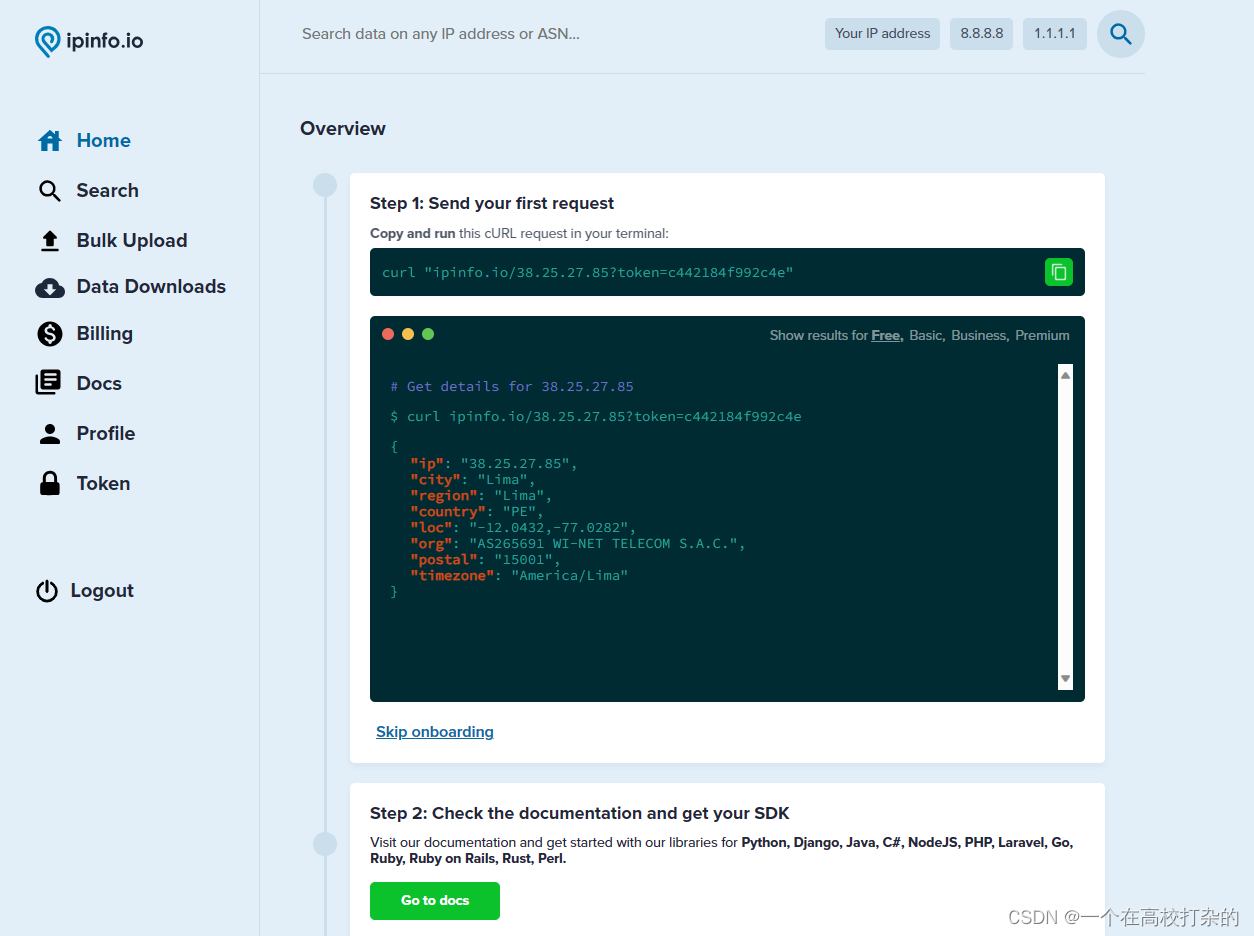Click the Billing dollar icon
Image resolution: width=1254 pixels, height=936 pixels.
tap(50, 334)
